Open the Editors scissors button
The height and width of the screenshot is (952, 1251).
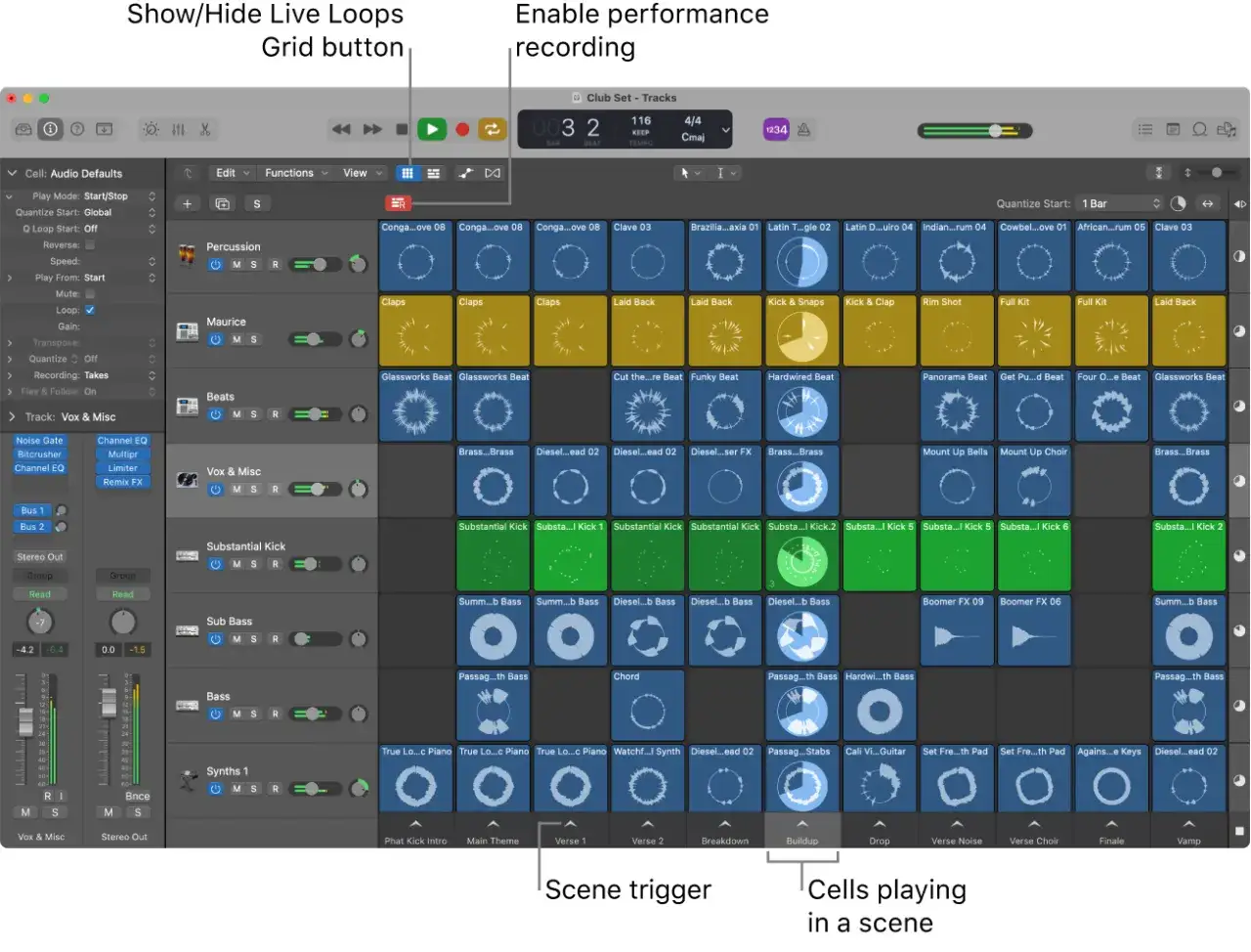pos(204,129)
